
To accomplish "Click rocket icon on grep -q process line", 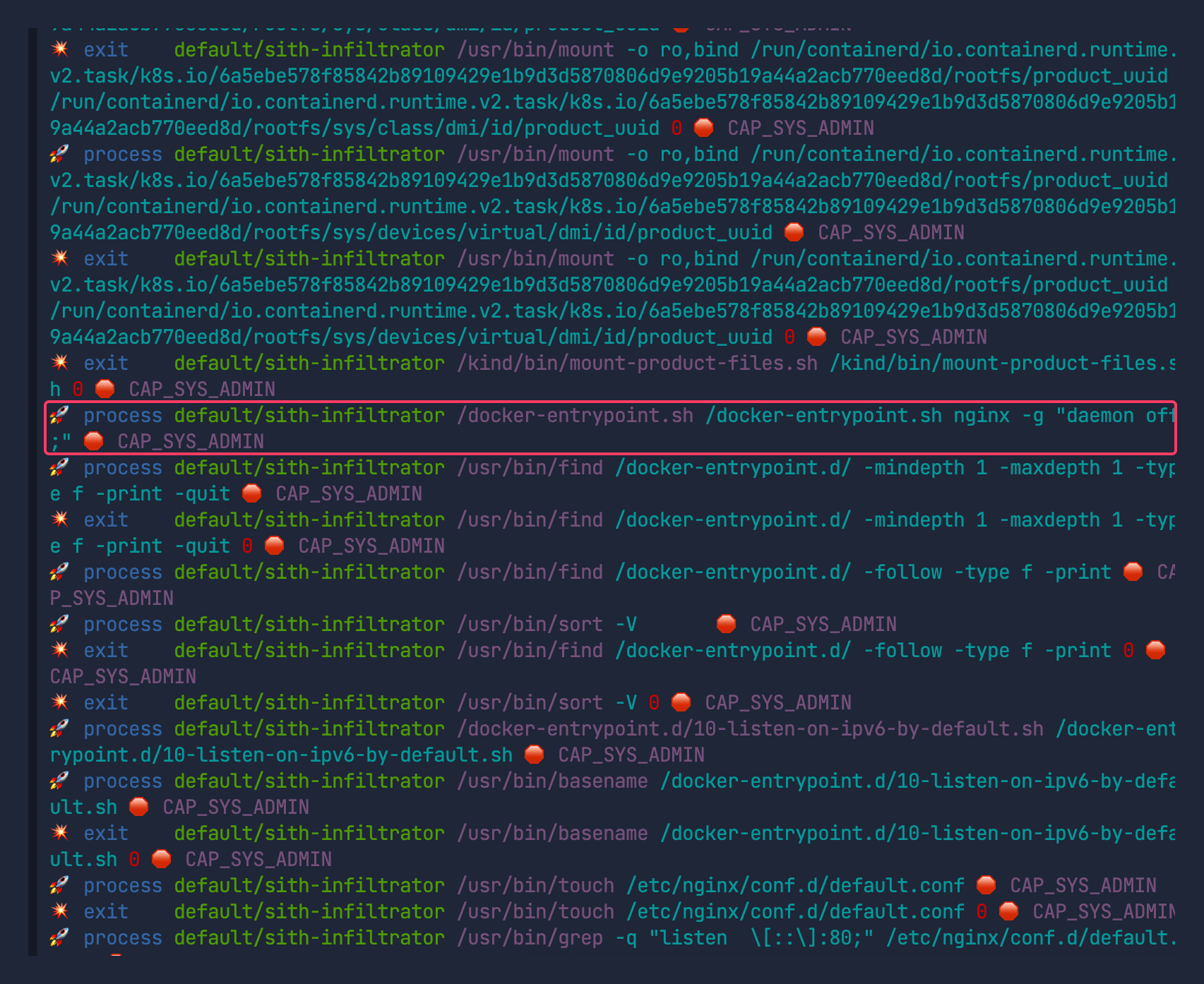I will [x=59, y=938].
